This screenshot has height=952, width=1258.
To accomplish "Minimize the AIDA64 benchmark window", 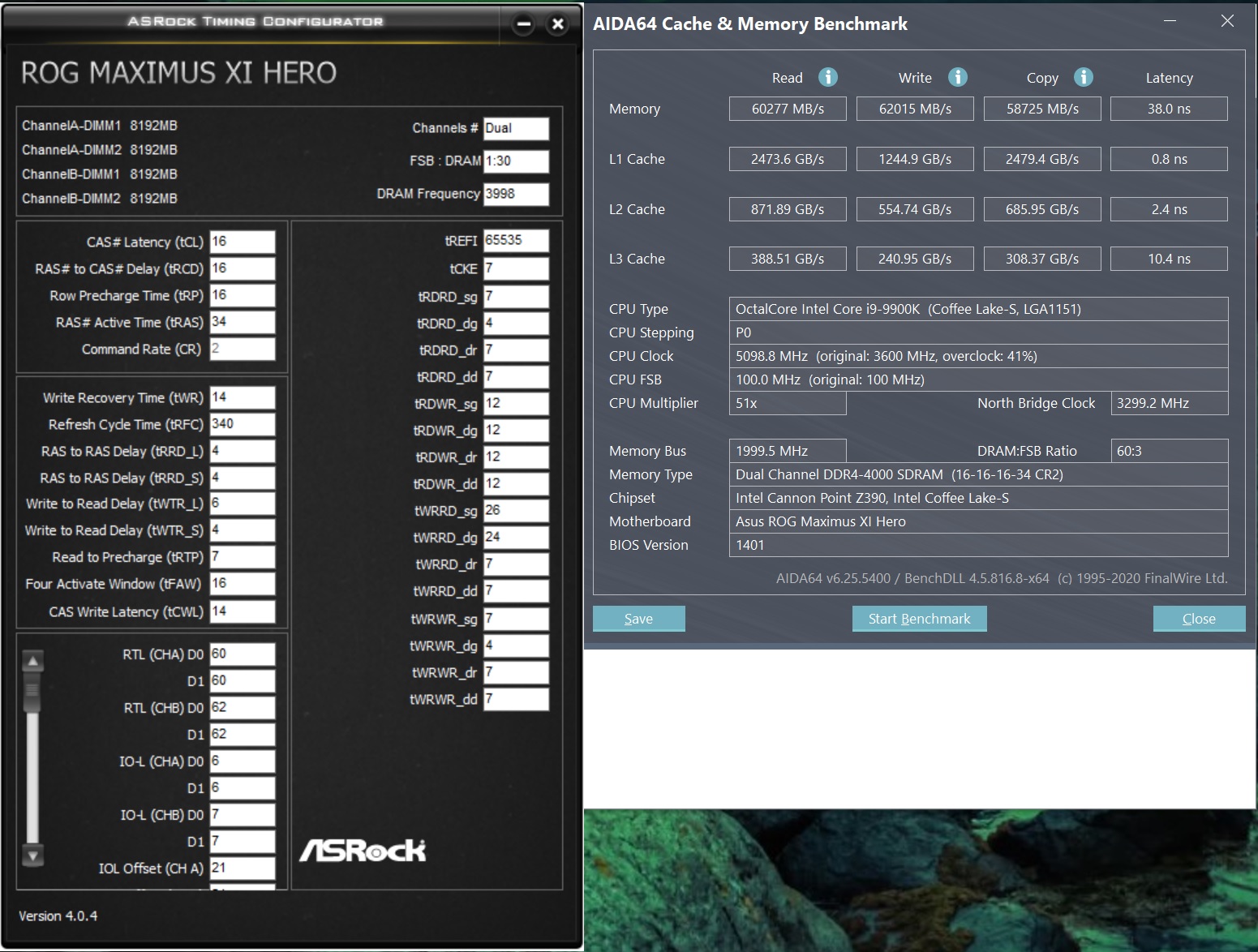I will click(x=1170, y=21).
